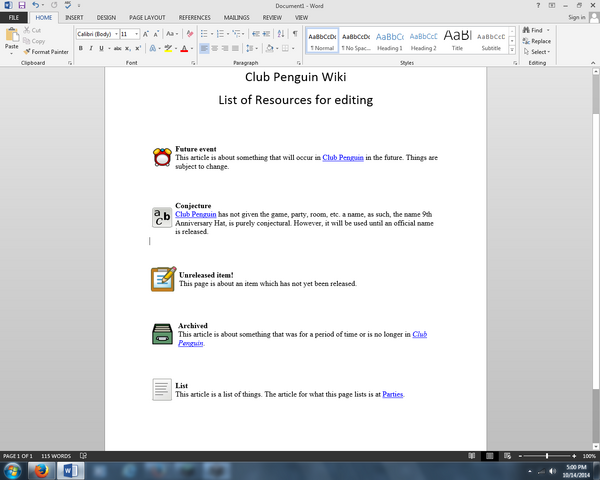Open the Parties hyperlink in List entry

tap(393, 394)
